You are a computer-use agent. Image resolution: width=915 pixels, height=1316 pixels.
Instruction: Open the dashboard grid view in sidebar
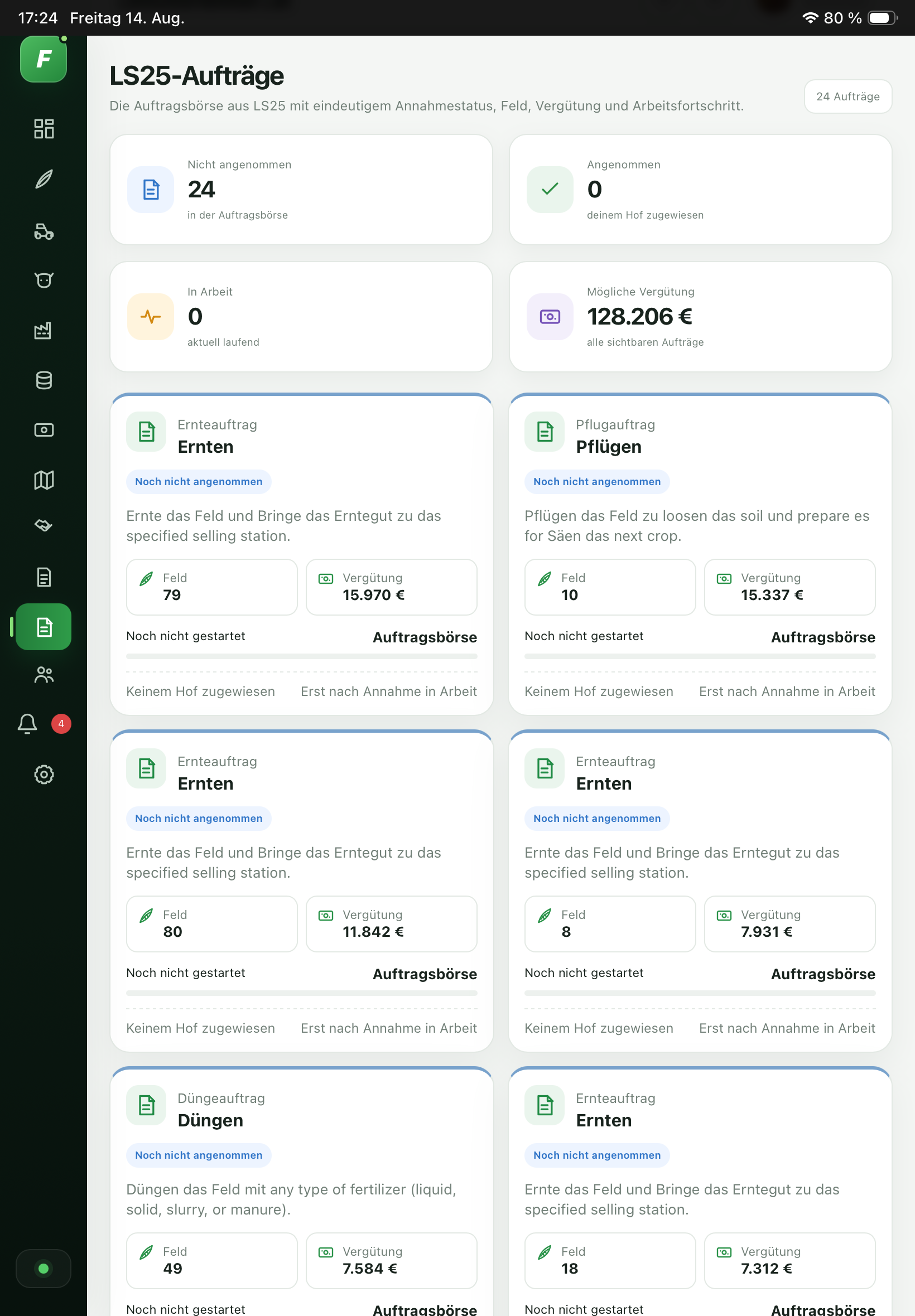coord(44,129)
